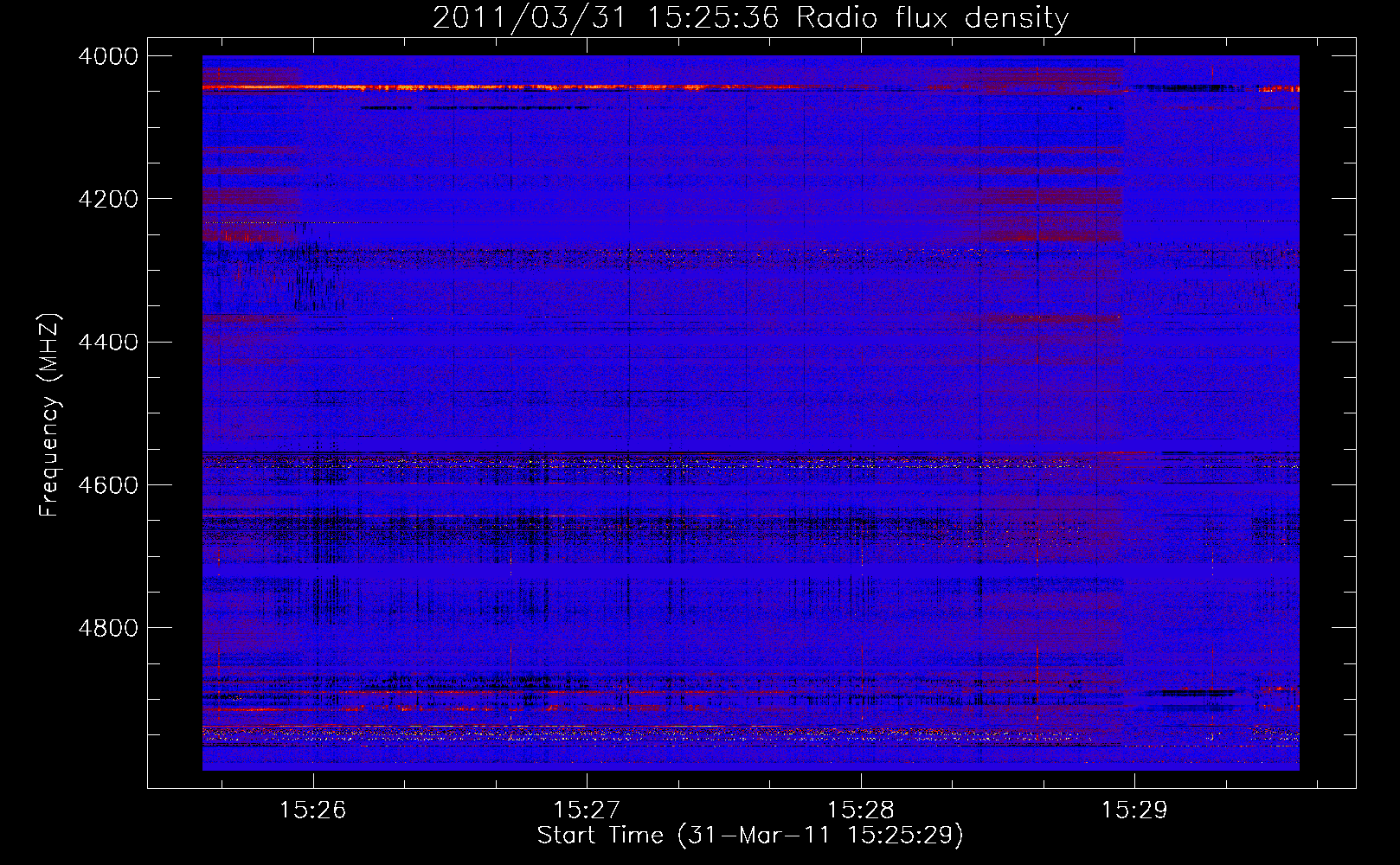The image size is (1400, 865).
Task: Click the '15:26' time axis label
Action: 312,811
